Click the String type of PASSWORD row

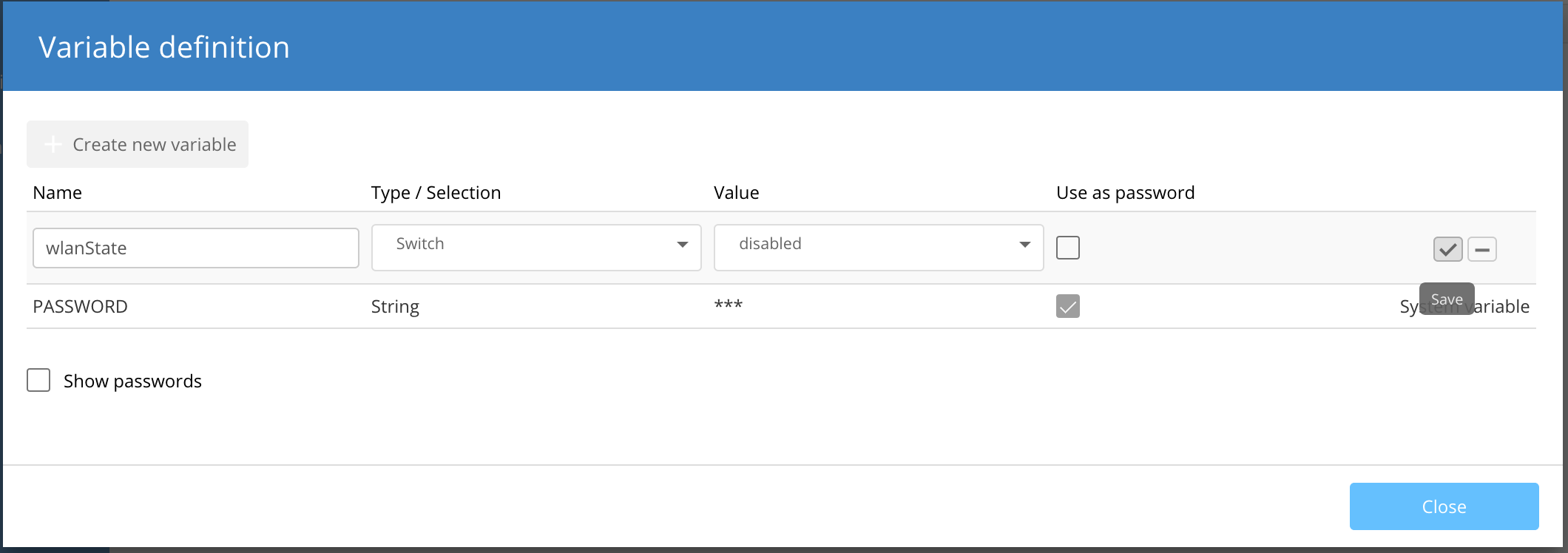pyautogui.click(x=395, y=306)
